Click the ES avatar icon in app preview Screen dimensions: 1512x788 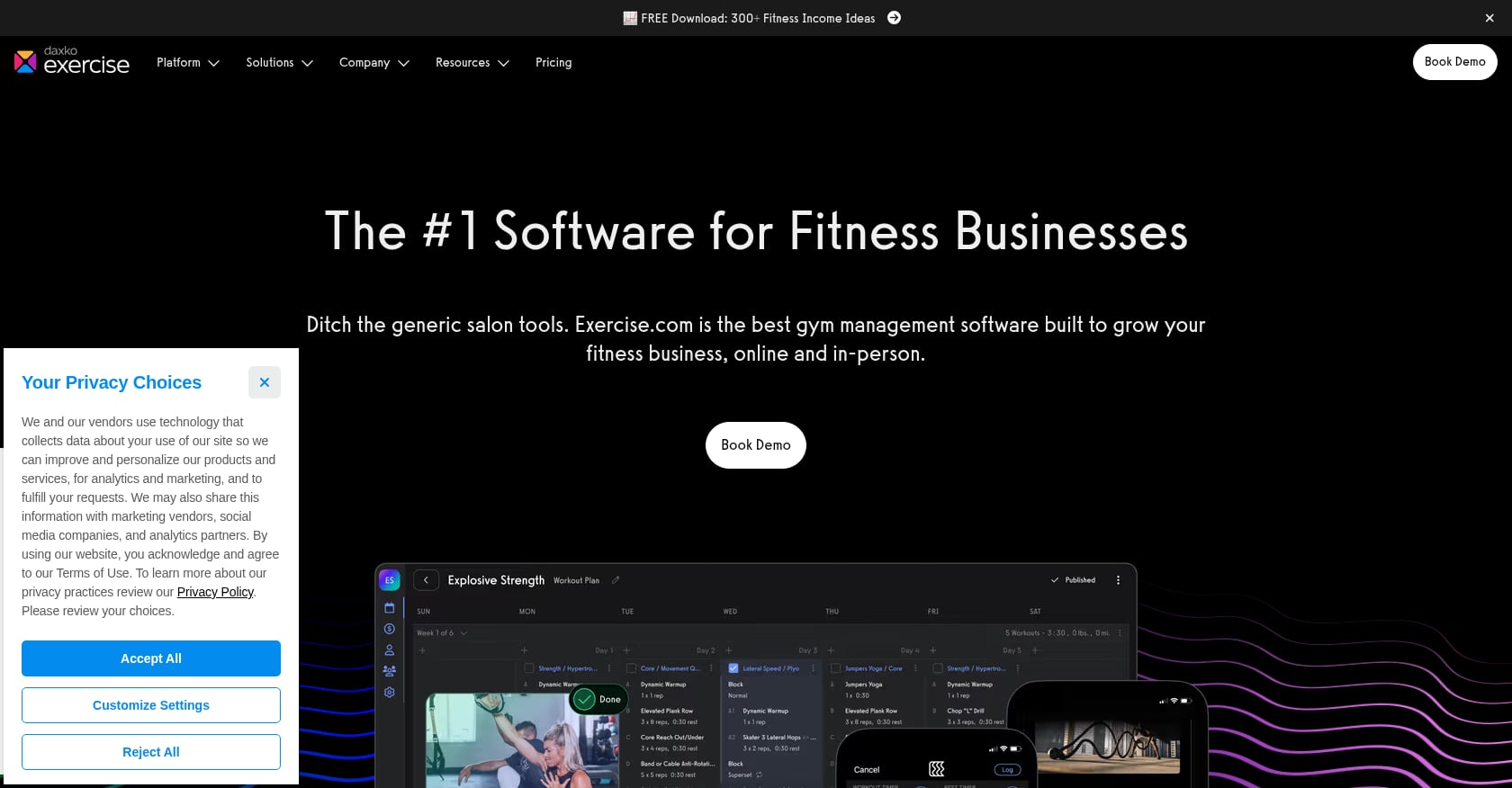390,580
